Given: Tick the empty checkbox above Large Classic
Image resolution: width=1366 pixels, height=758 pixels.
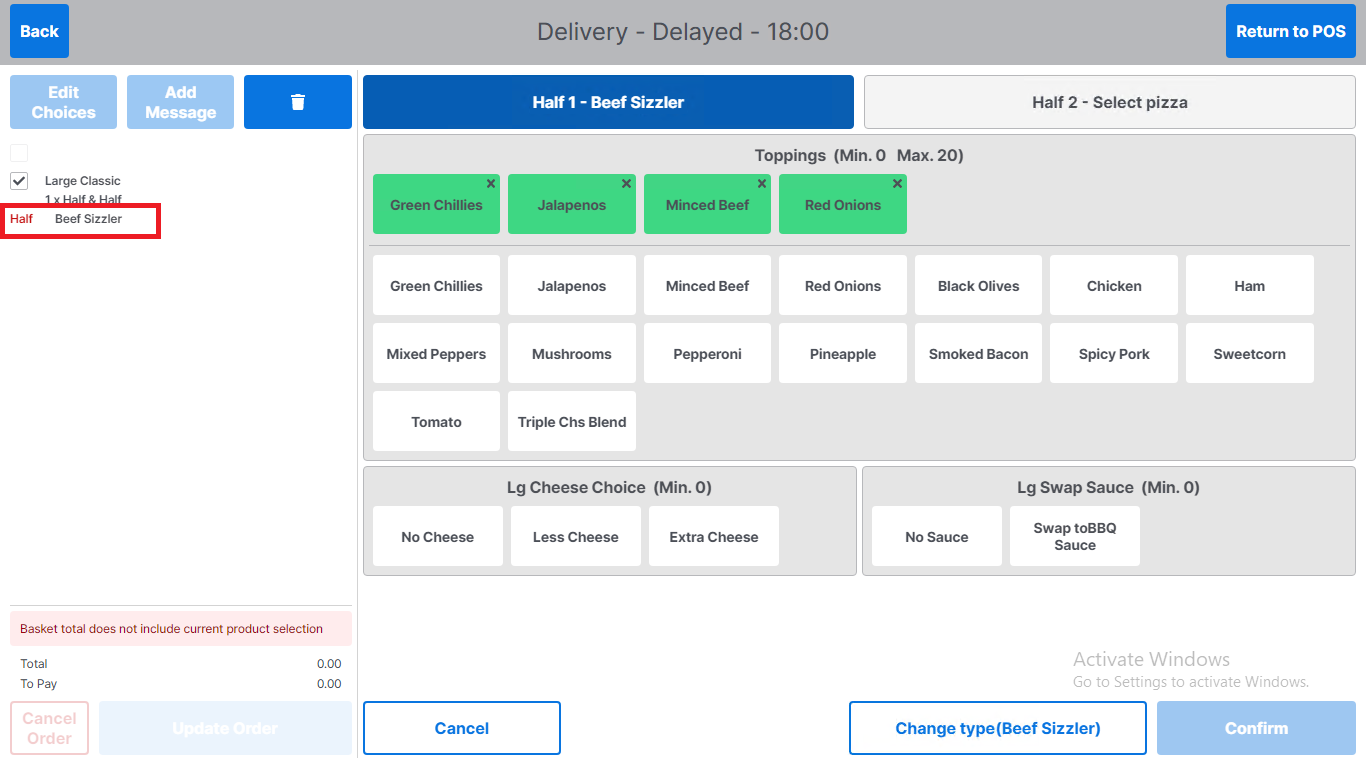Looking at the screenshot, I should pos(19,153).
